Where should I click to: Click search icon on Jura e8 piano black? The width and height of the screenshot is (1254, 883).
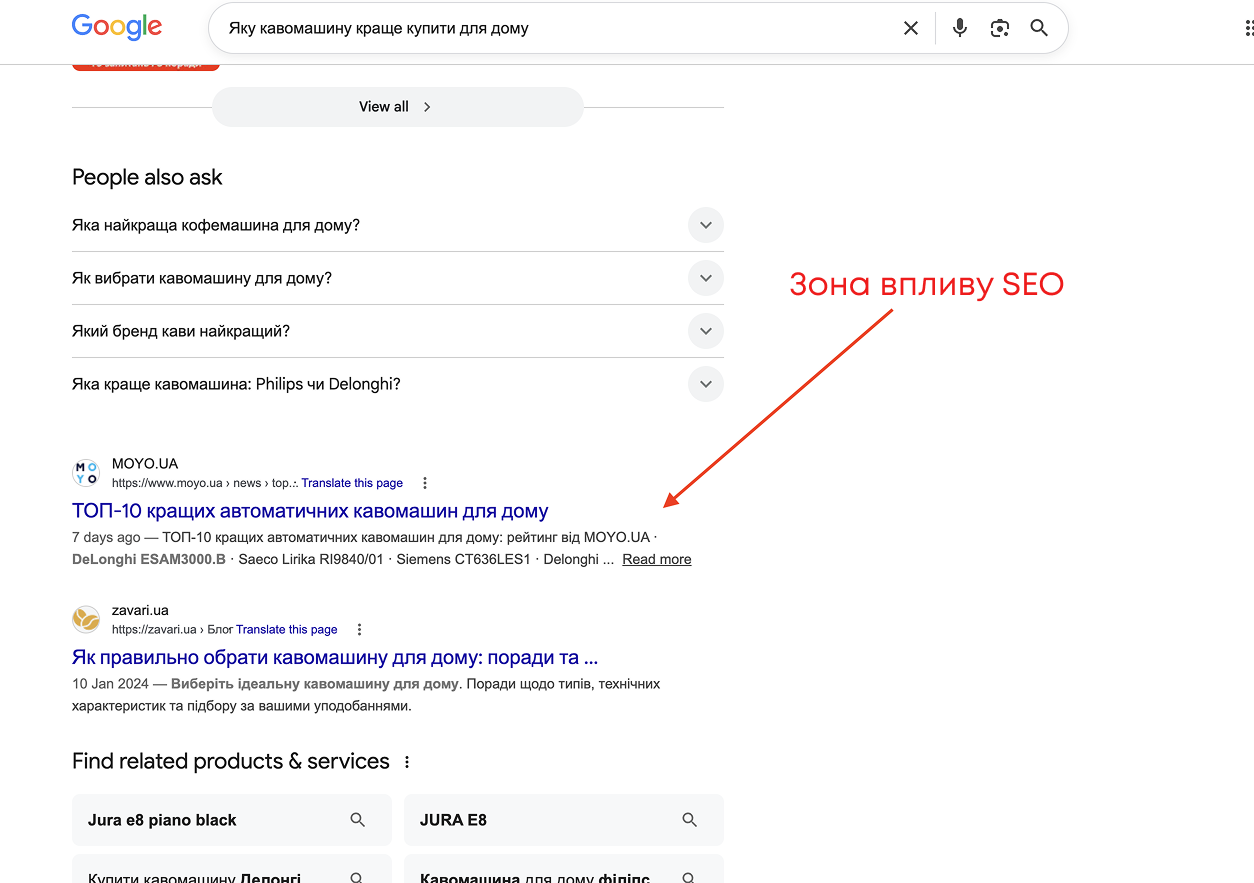[x=358, y=820]
